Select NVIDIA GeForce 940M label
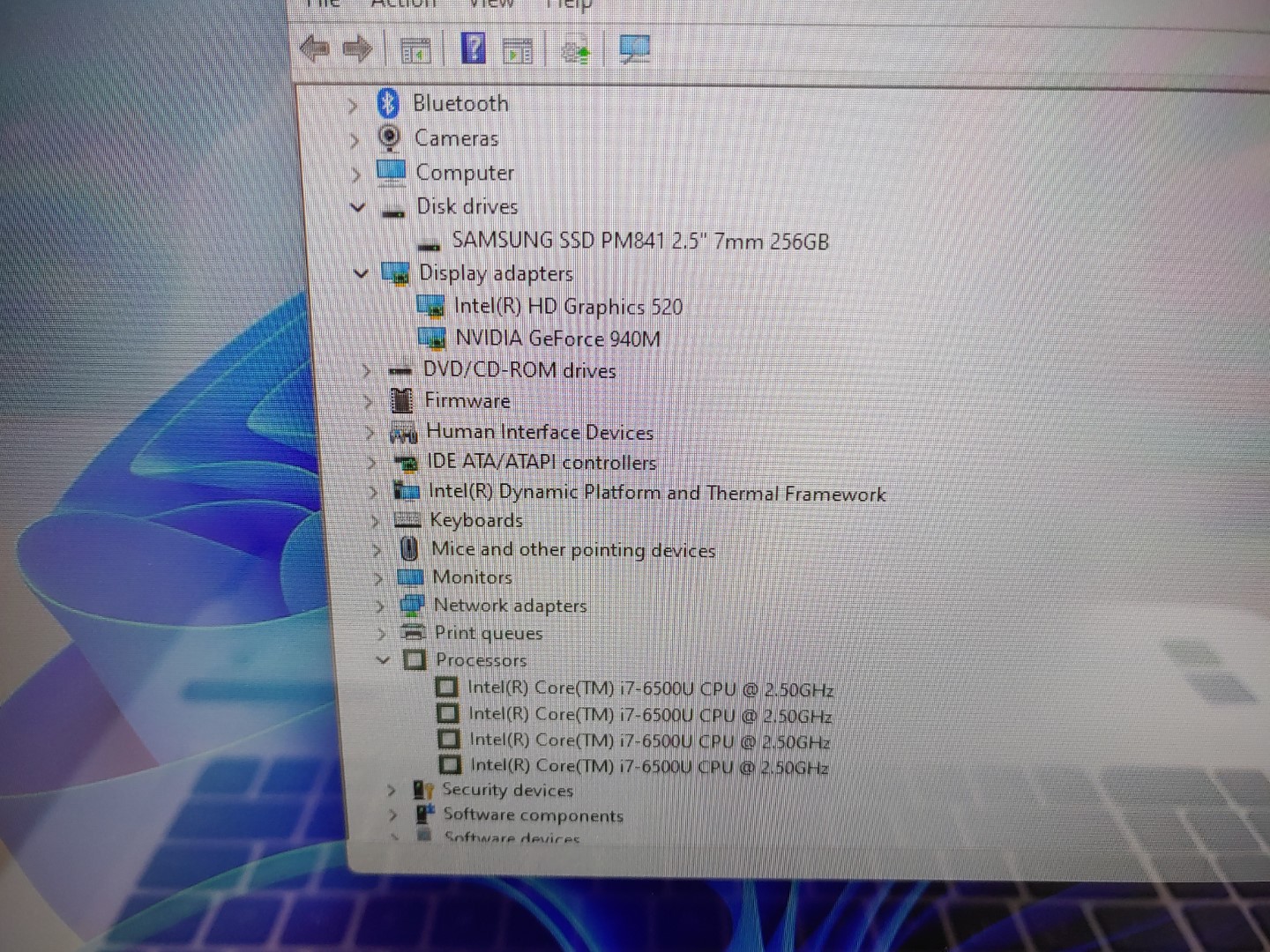1270x952 pixels. [x=557, y=338]
